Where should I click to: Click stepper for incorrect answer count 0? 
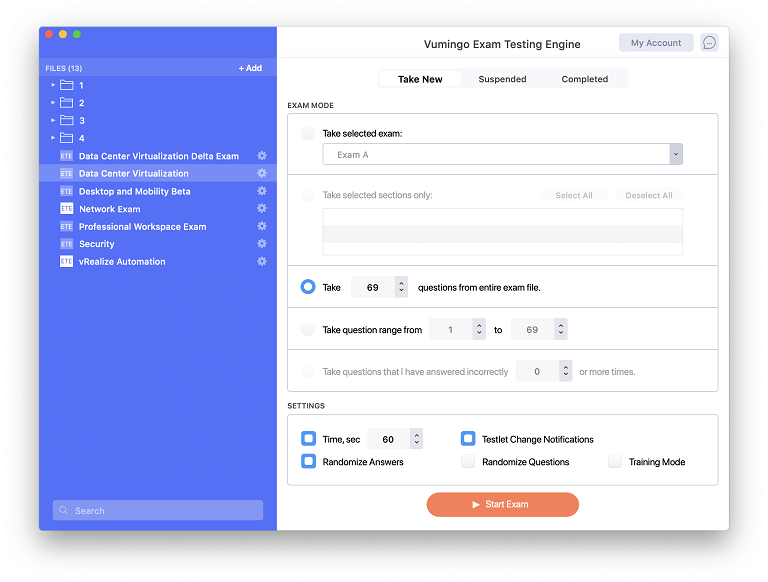(566, 371)
